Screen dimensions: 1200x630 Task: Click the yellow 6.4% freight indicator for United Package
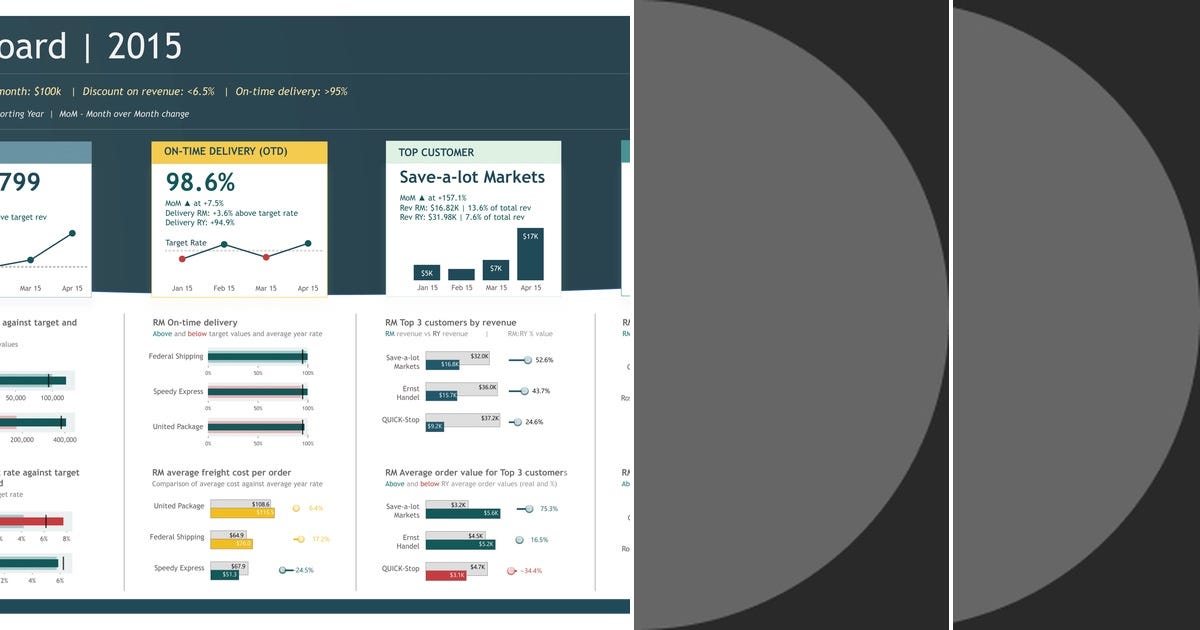295,509
